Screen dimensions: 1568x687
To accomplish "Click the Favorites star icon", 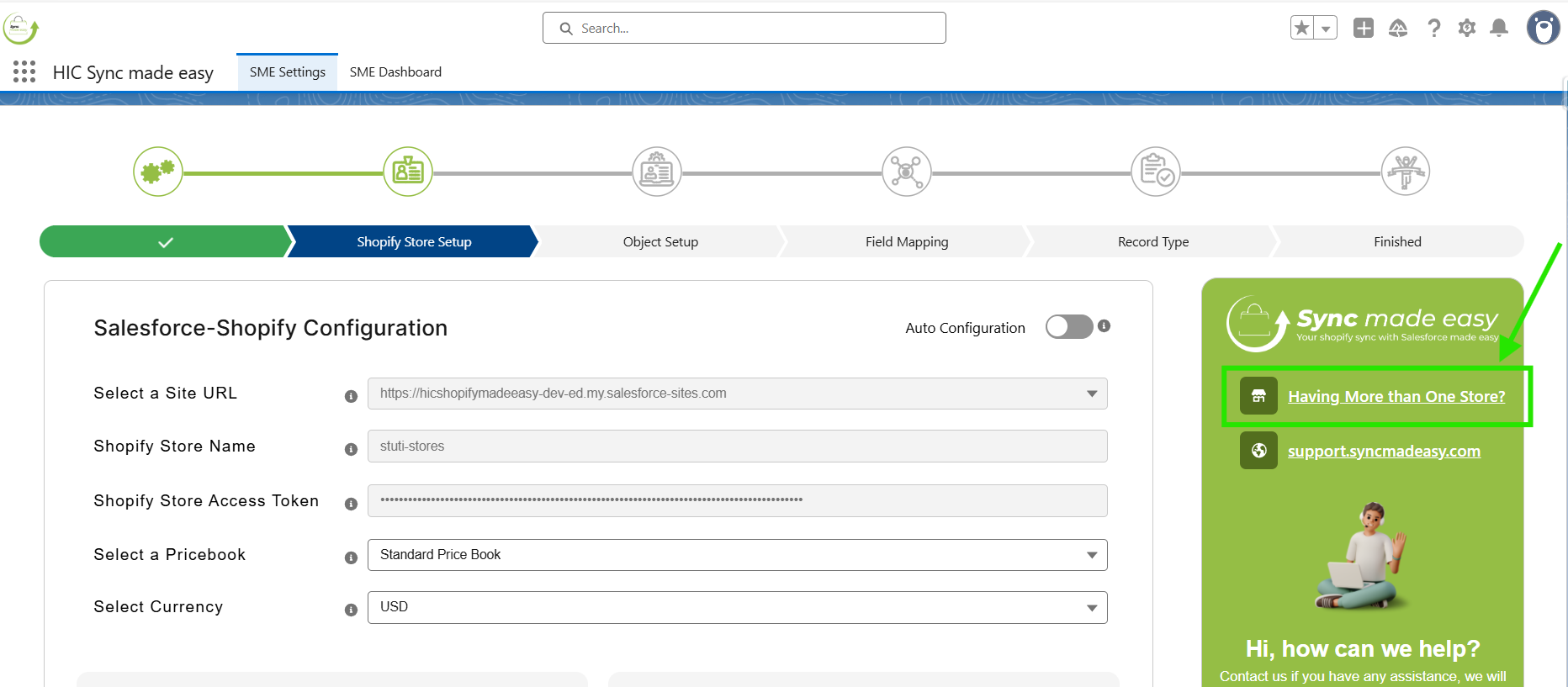I will (x=1302, y=28).
